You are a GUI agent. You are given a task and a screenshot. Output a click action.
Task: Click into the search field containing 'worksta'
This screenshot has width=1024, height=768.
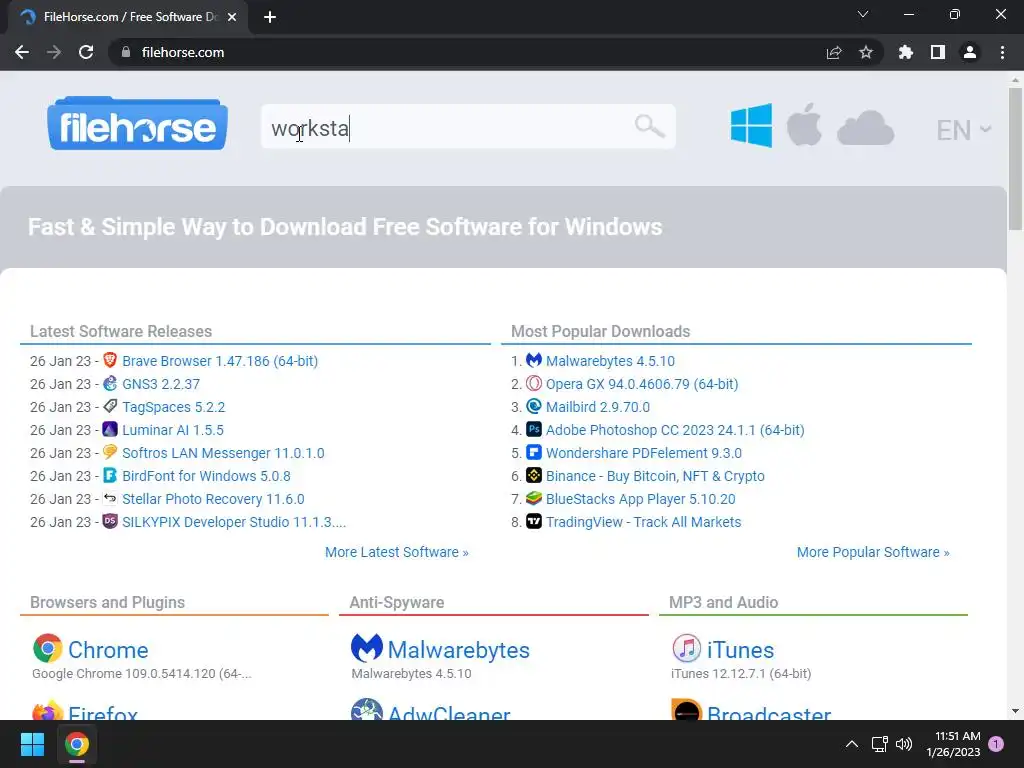[468, 127]
